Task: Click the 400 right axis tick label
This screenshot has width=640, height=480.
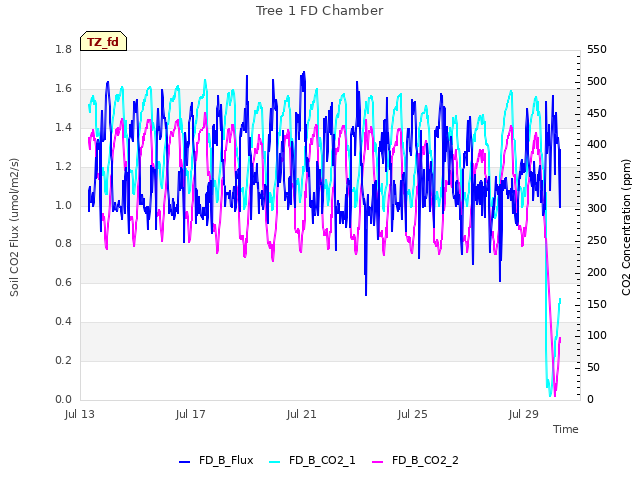Action: (597, 144)
